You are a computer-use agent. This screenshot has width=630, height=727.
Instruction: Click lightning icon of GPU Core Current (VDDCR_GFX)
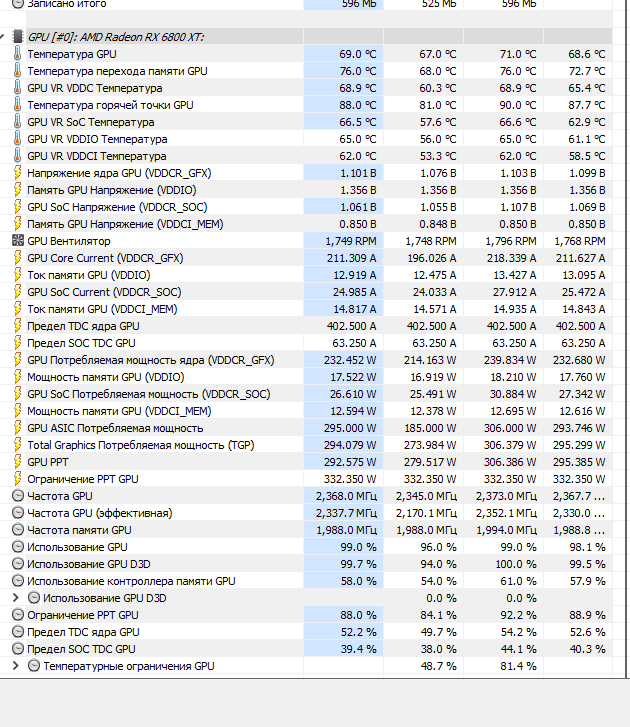click(x=18, y=258)
